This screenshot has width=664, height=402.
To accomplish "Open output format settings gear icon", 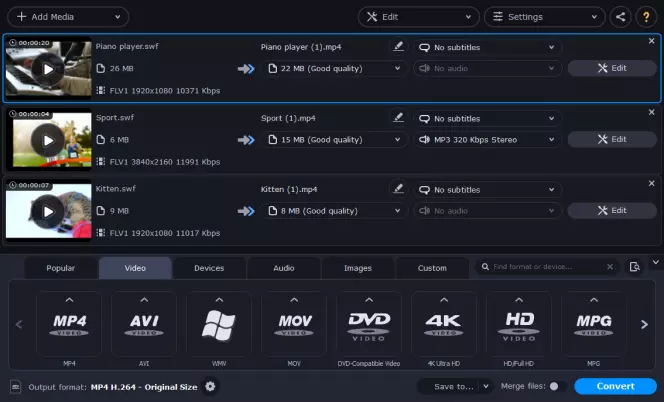I will click(210, 386).
